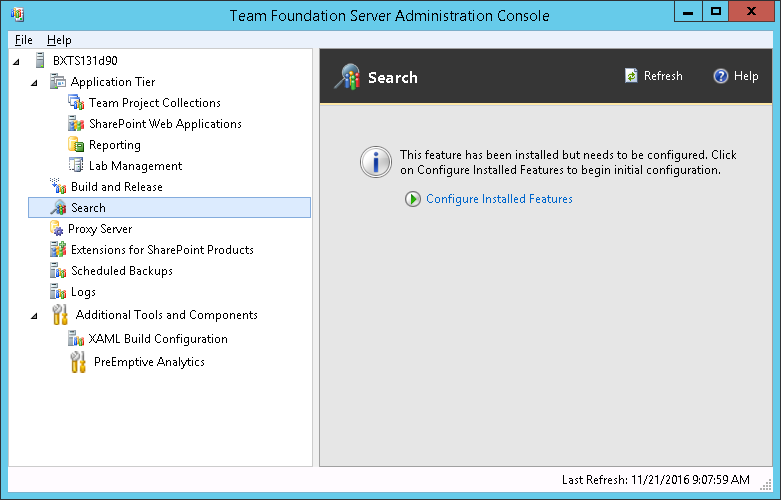Close the Administration Console window

pyautogui.click(x=752, y=11)
